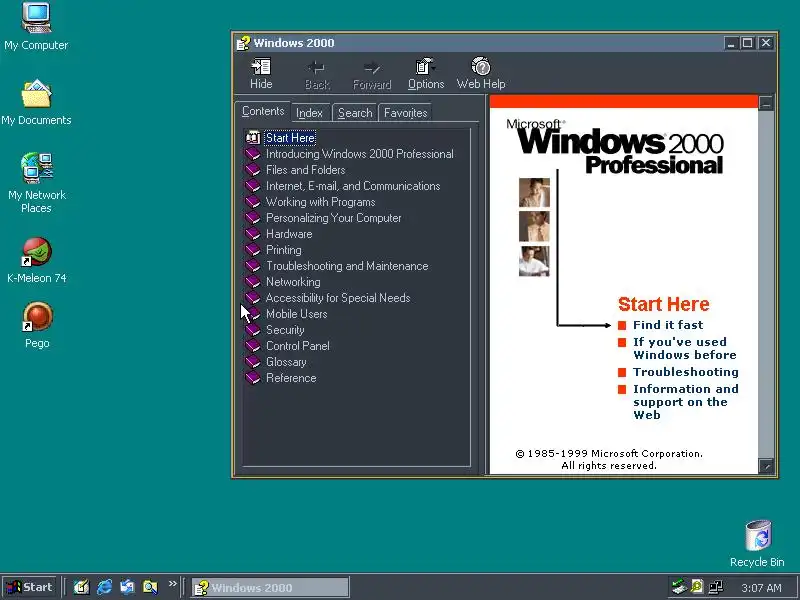Click book icon beside Hardware
The width and height of the screenshot is (800, 600).
click(x=253, y=234)
